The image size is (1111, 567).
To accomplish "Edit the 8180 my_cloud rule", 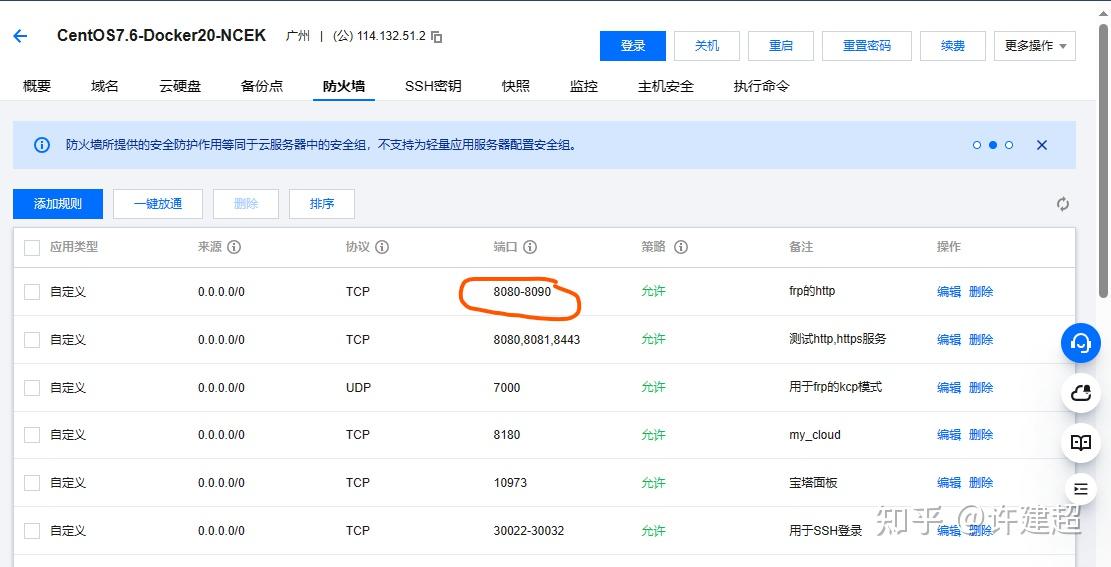I will click(x=949, y=434).
